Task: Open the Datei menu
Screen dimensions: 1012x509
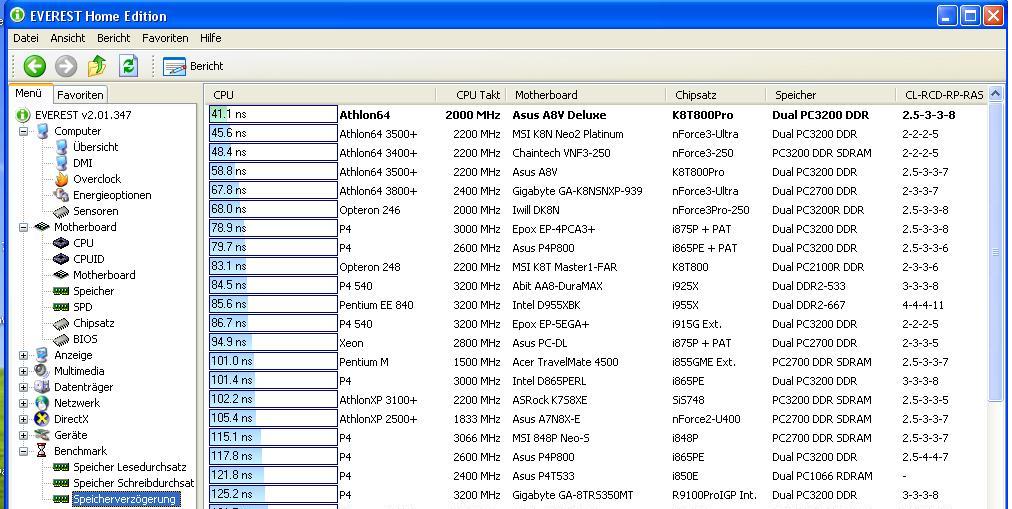Action: click(x=26, y=38)
